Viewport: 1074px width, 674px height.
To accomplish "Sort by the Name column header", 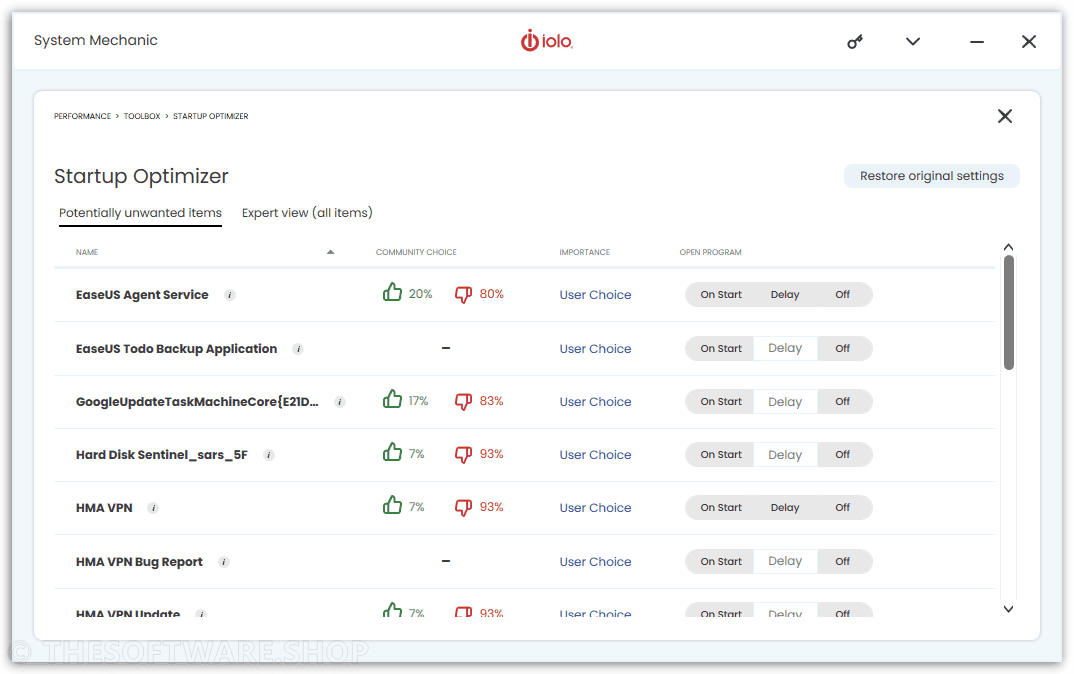I will tap(87, 253).
